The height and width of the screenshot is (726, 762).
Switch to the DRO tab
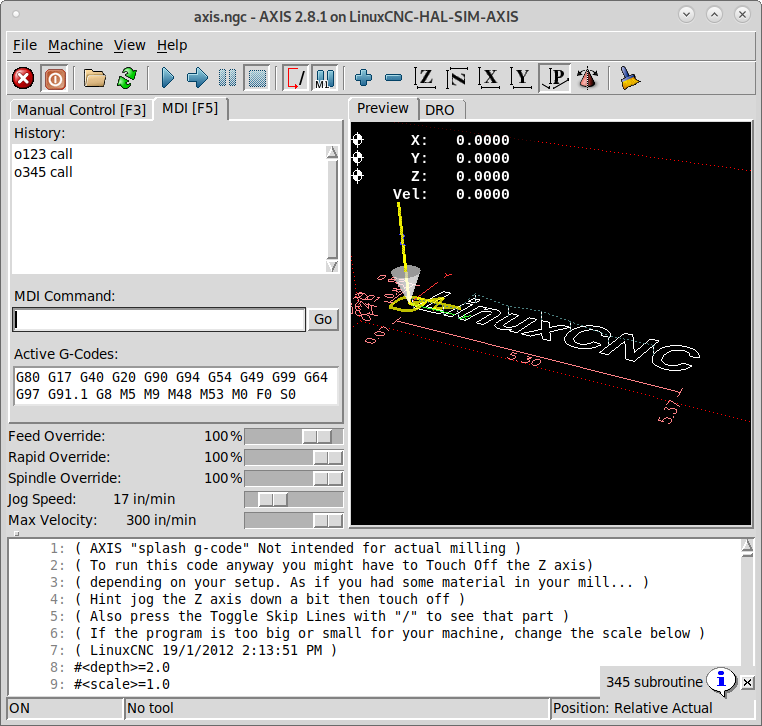[x=440, y=110]
